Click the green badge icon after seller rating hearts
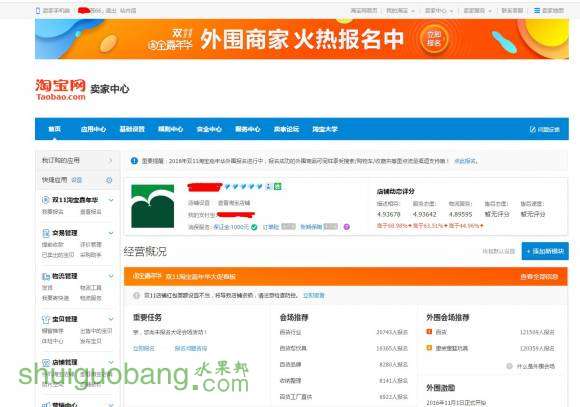The height and width of the screenshot is (407, 580). tap(277, 186)
